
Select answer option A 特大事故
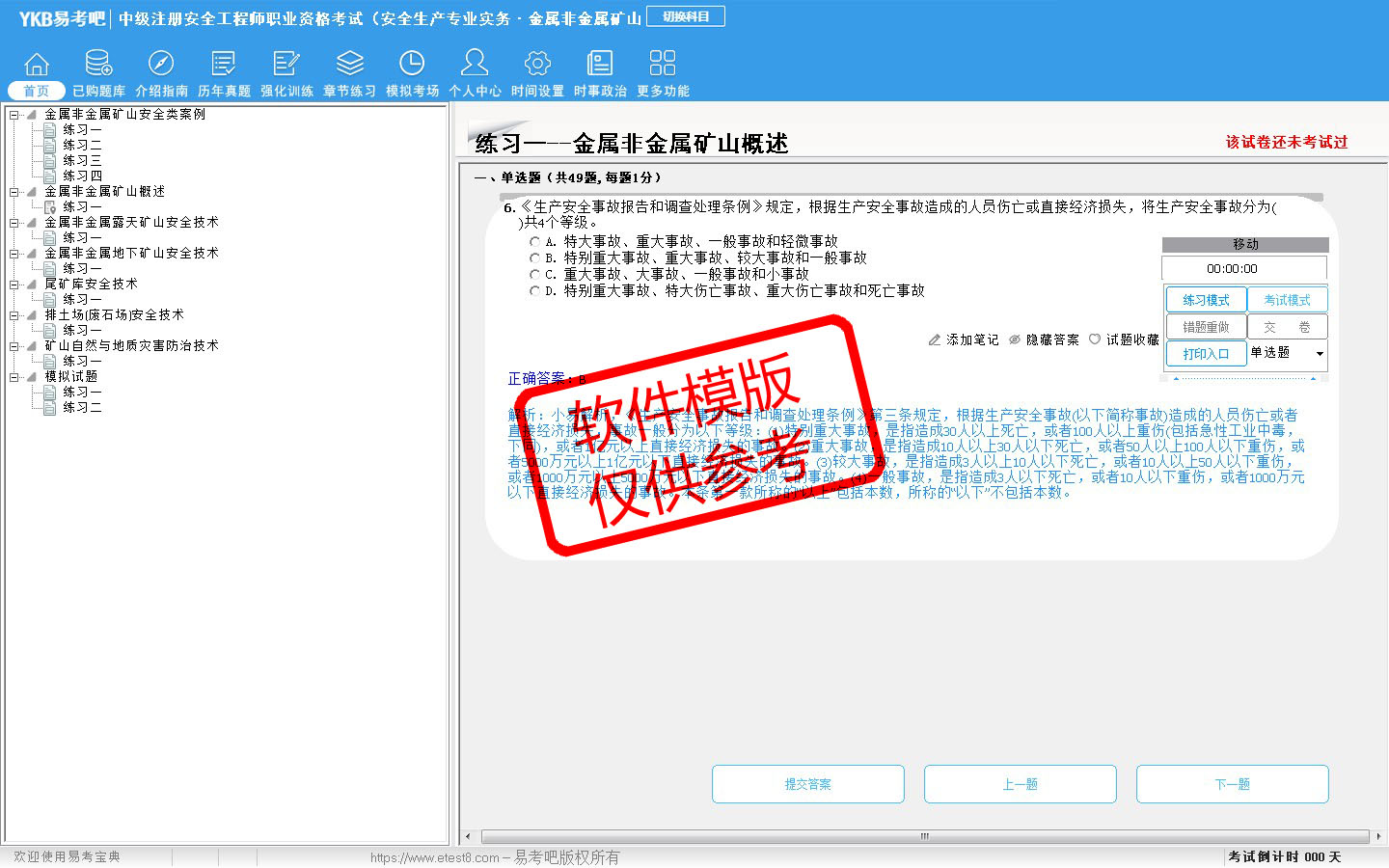pos(535,242)
